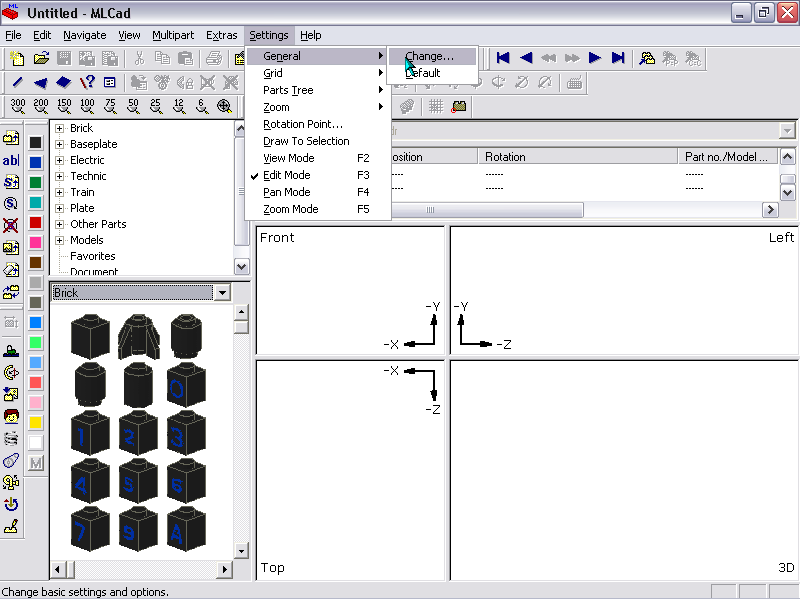The width and height of the screenshot is (800, 600).
Task: Click the parts preview scroll down arrow
Action: (241, 551)
